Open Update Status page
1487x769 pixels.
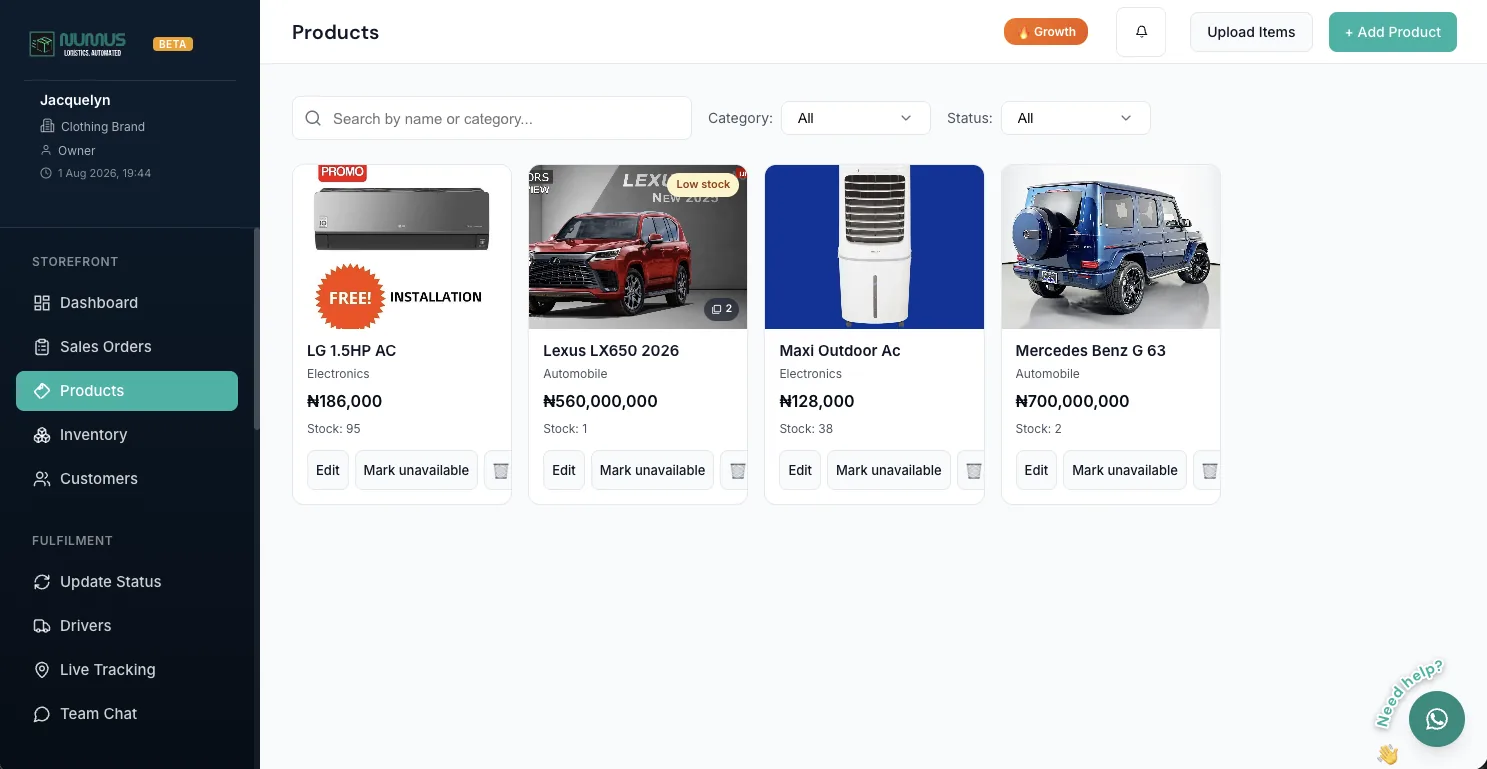[x=127, y=582]
